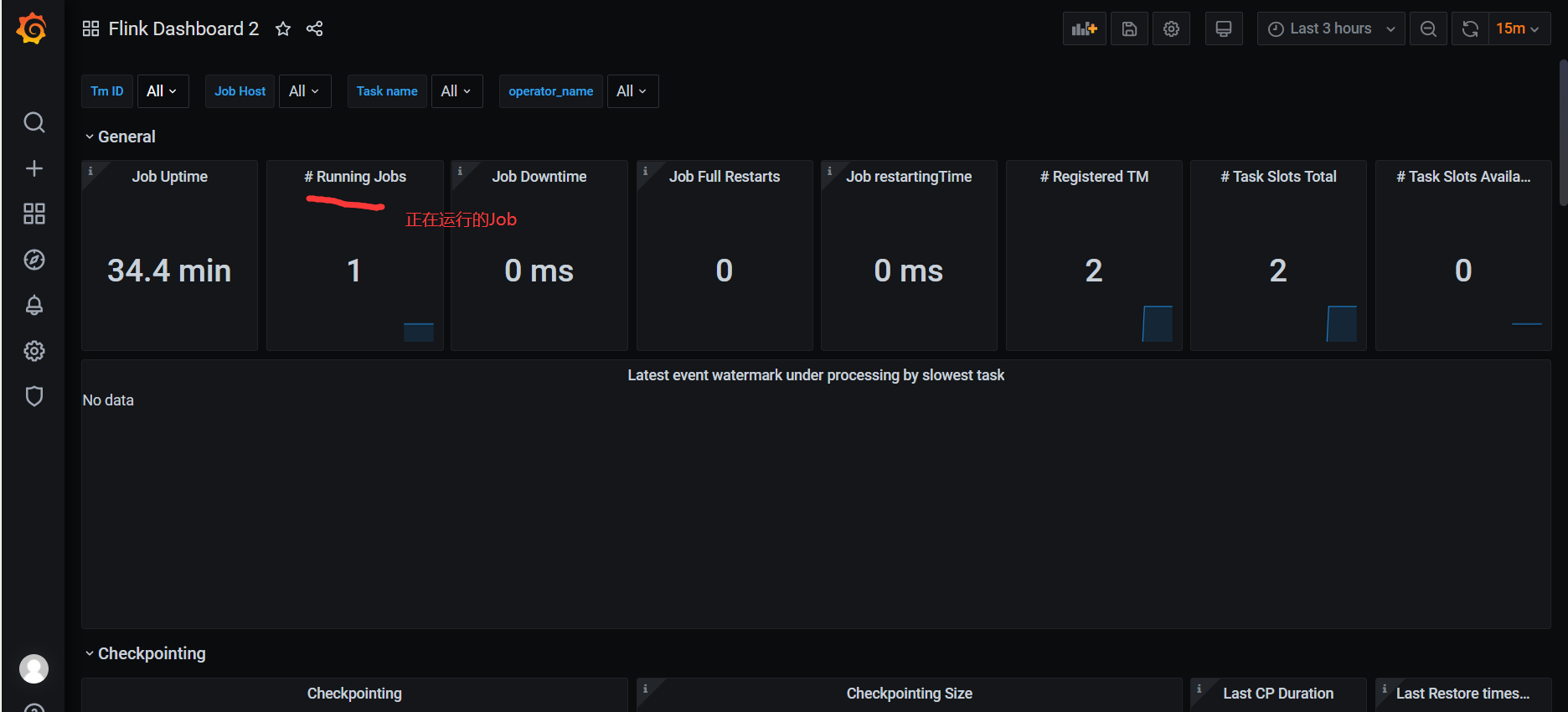The width and height of the screenshot is (1568, 712).
Task: Open the Job Uptime panel title menu
Action: (x=170, y=177)
